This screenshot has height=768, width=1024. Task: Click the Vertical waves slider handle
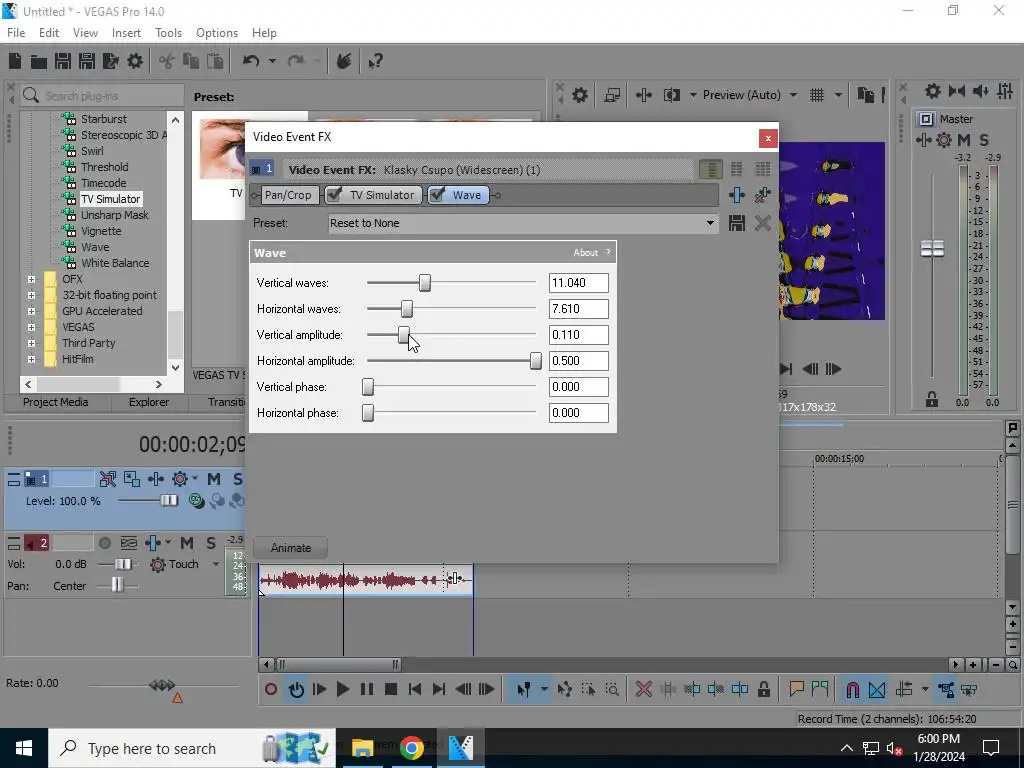(x=425, y=283)
